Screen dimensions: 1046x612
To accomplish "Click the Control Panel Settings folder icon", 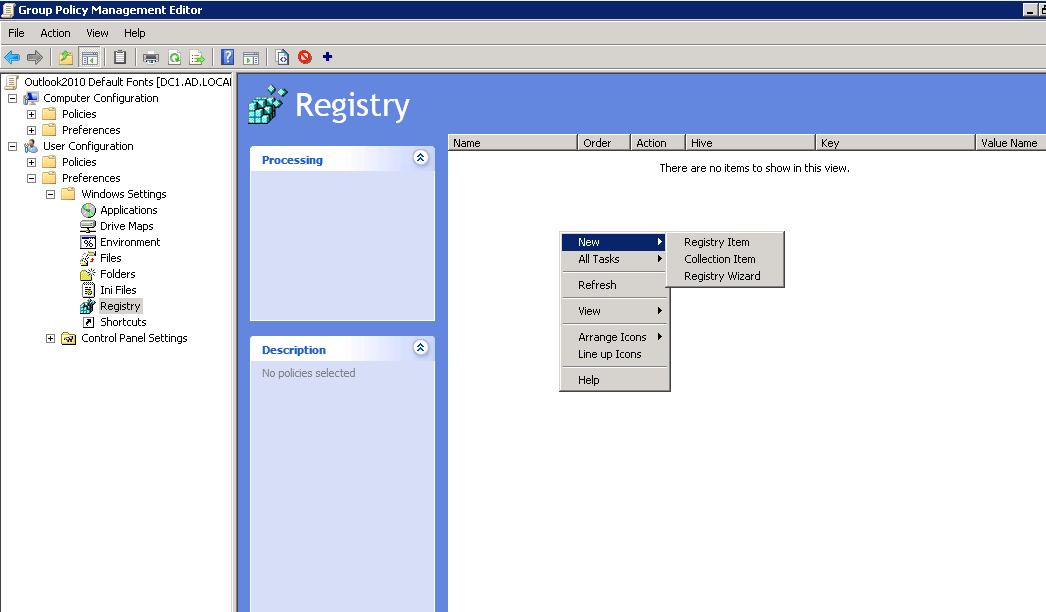I will pyautogui.click(x=69, y=338).
